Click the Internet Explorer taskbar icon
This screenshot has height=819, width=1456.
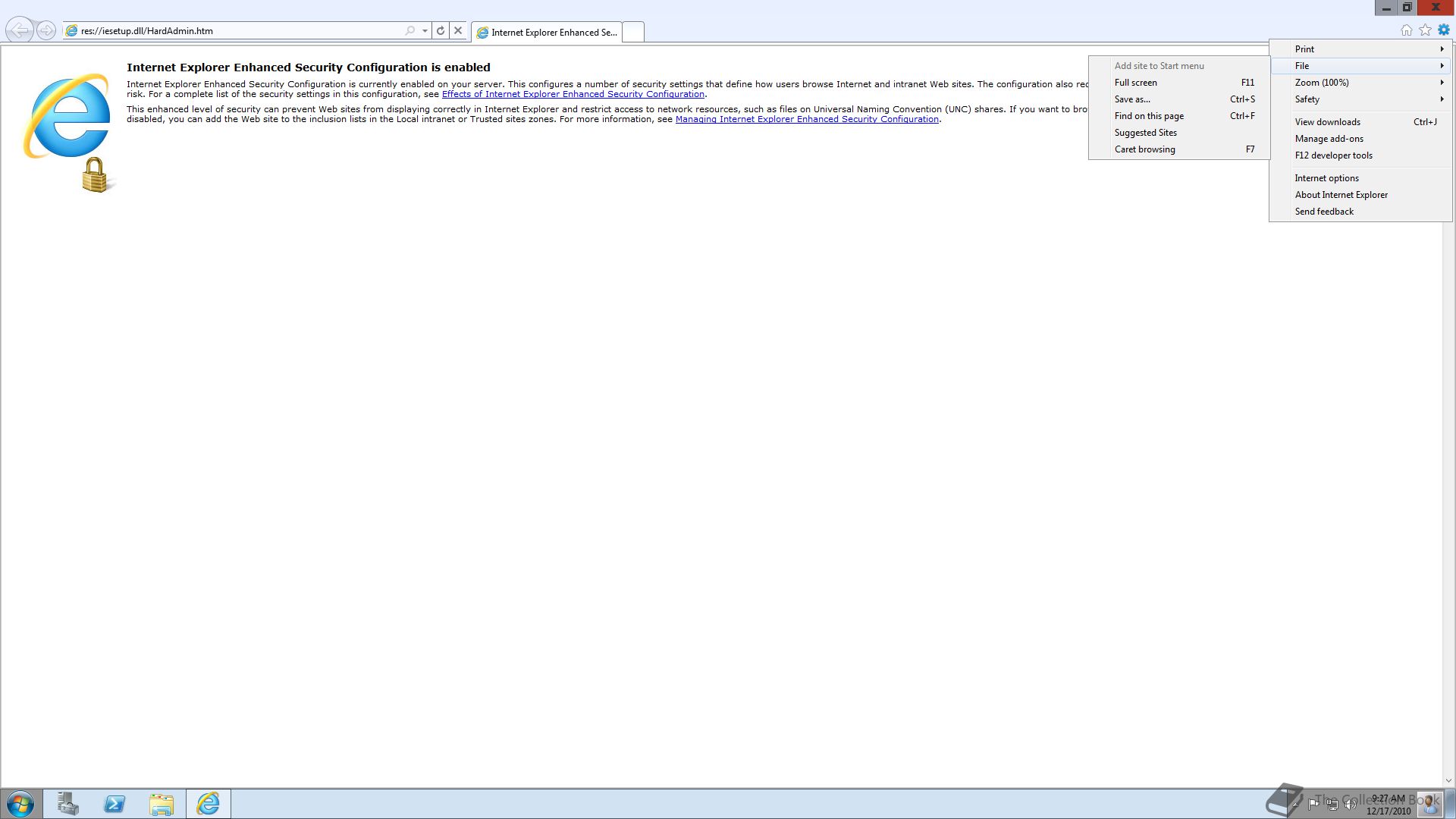209,804
